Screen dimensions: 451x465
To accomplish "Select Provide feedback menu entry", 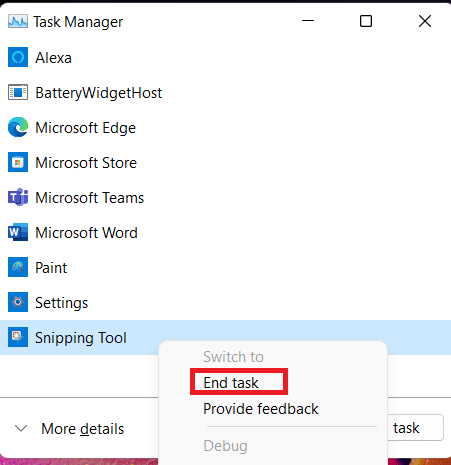I will click(x=261, y=409).
